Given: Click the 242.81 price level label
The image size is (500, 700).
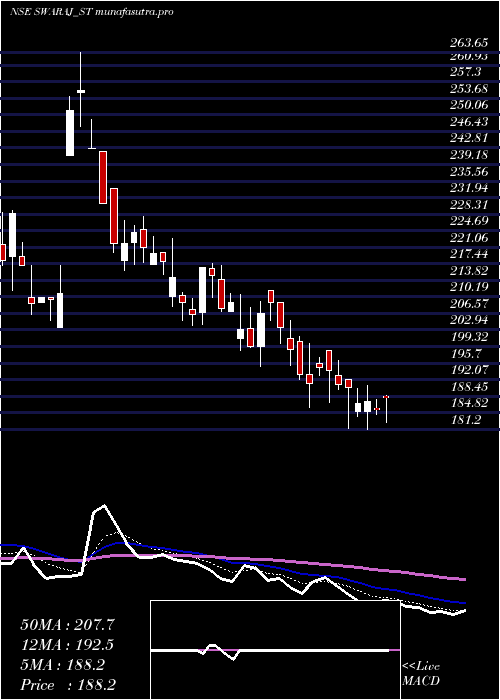Looking at the screenshot, I should pyautogui.click(x=467, y=138).
